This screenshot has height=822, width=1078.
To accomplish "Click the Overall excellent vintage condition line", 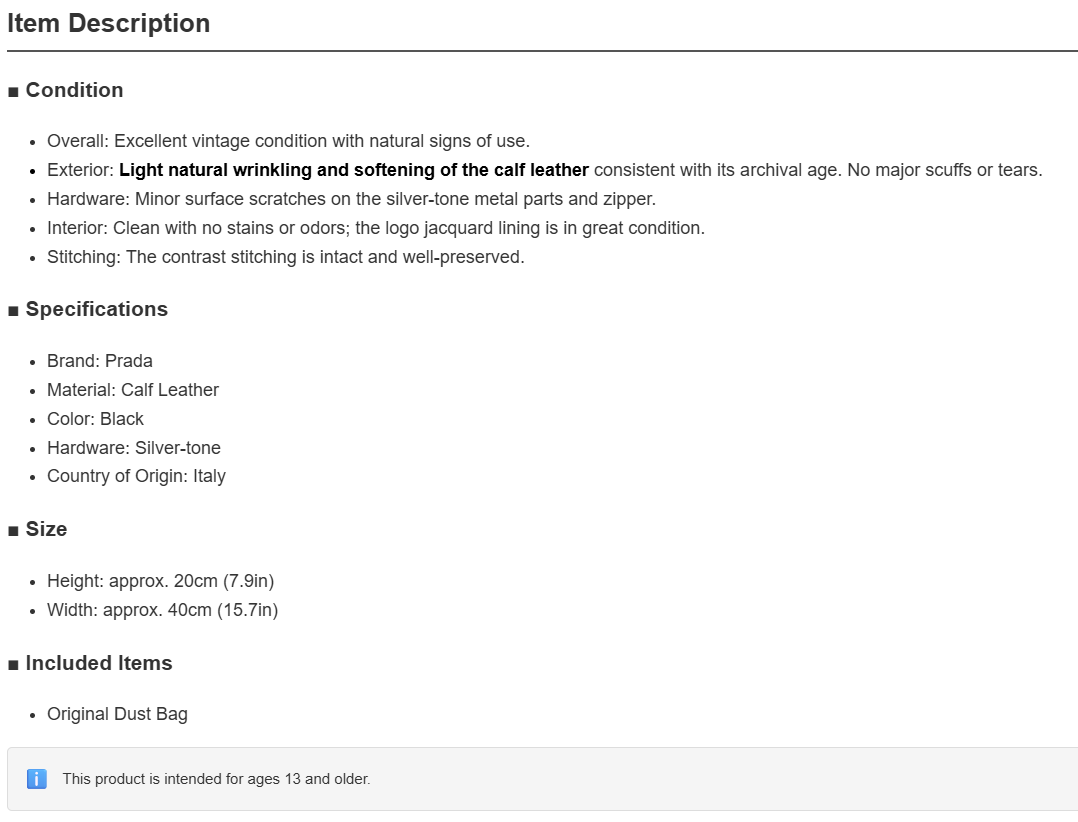I will [x=288, y=141].
